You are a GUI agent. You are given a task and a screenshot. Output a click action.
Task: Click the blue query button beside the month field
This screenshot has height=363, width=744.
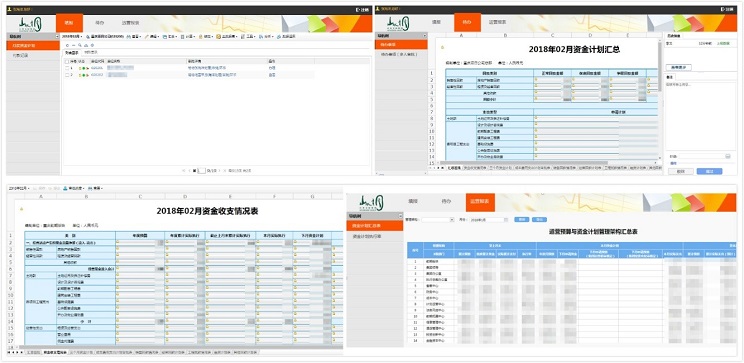click(522, 220)
